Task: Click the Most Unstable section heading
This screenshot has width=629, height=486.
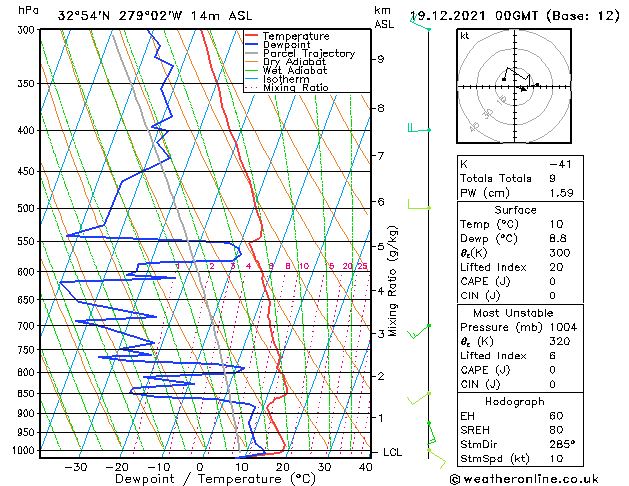Action: (513, 313)
